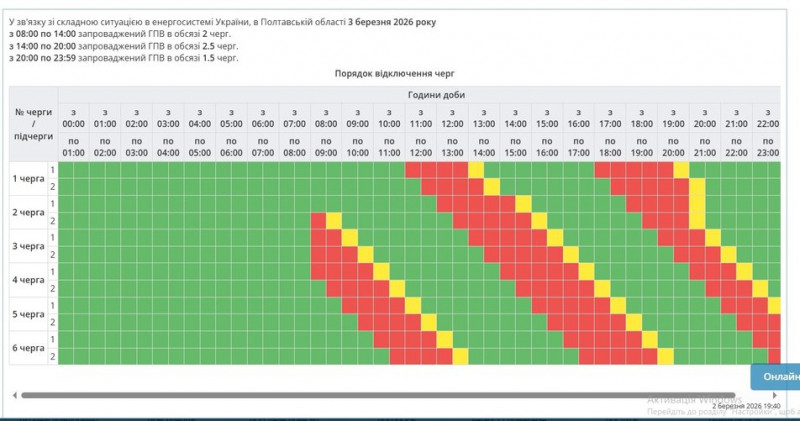Select the "з 08:00" column header
The image size is (800, 421).
(x=326, y=117)
